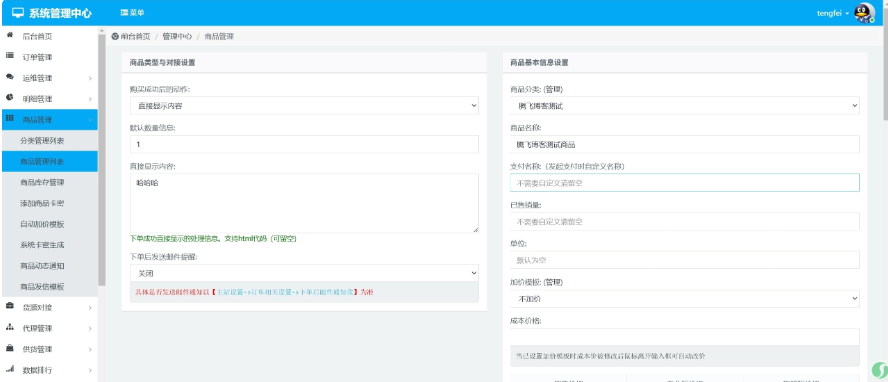Expand 运维管理 with its chevron
Image resolution: width=888 pixels, height=382 pixels.
tap(90, 78)
